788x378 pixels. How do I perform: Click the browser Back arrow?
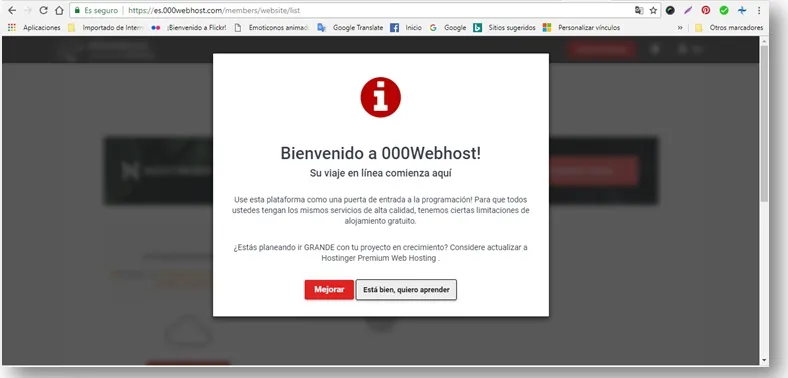[x=12, y=10]
